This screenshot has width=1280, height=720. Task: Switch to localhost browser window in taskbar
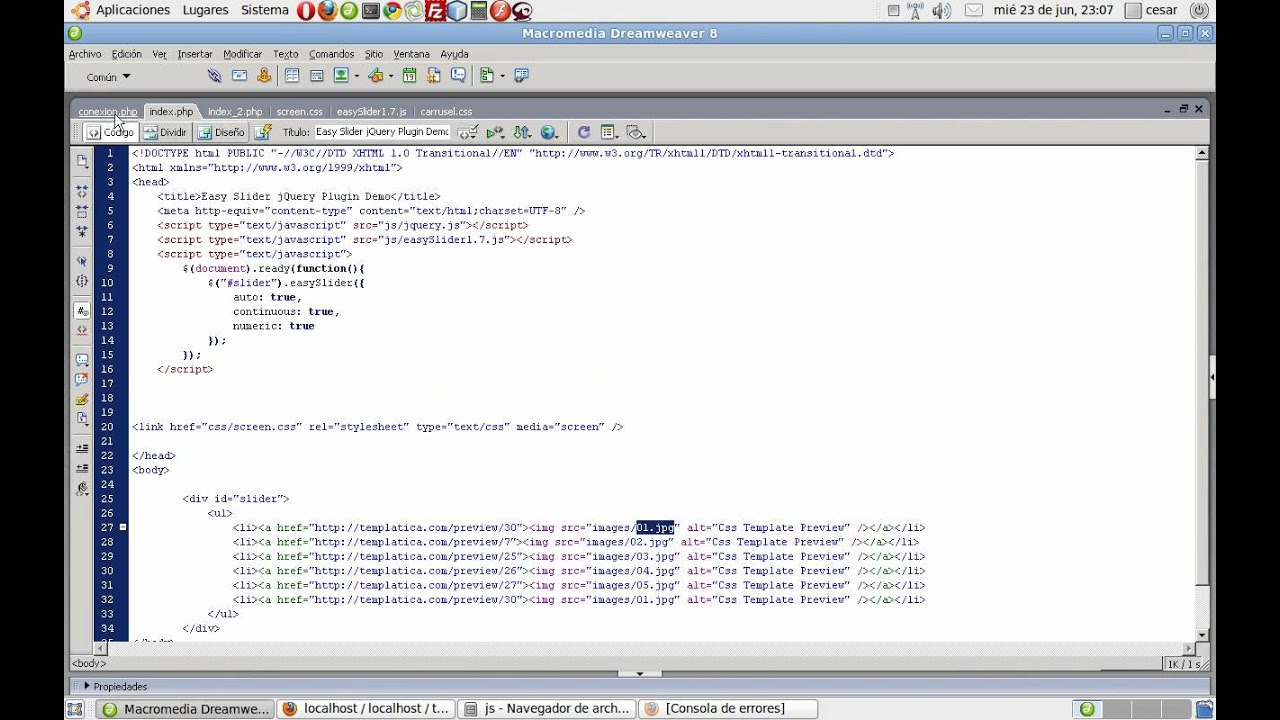point(367,708)
